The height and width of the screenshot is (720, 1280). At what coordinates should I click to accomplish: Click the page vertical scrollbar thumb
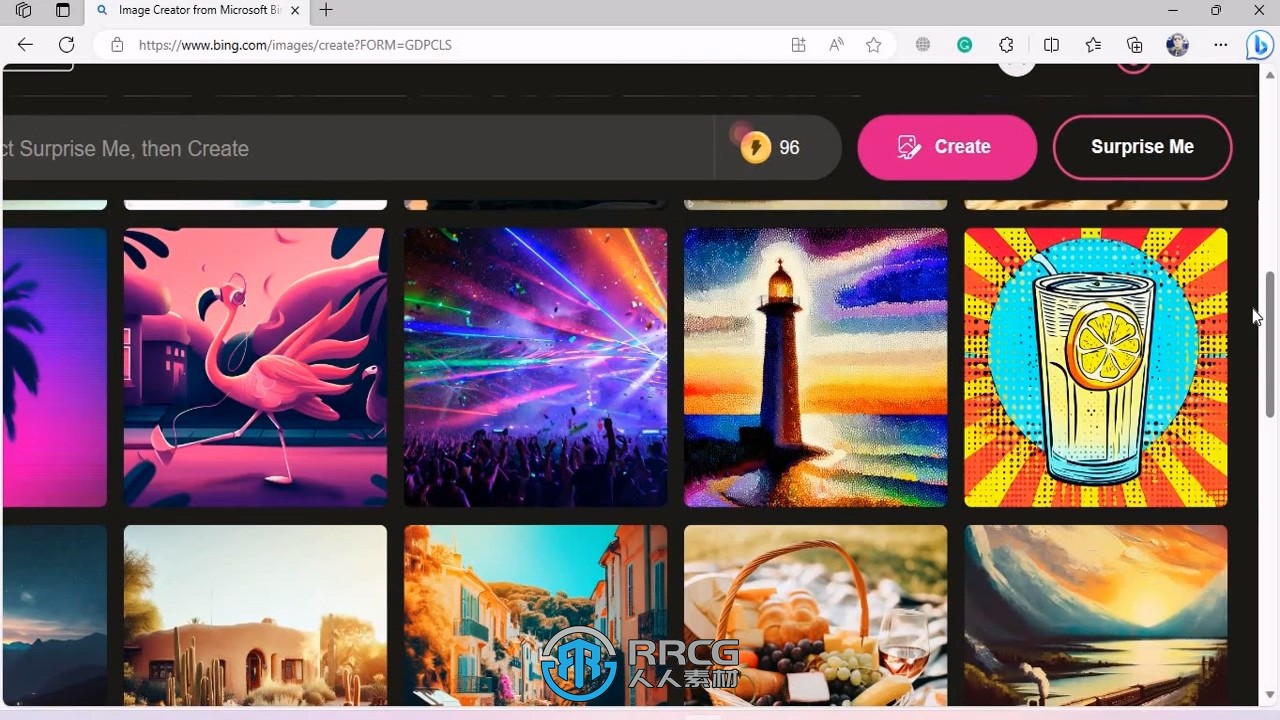pos(1270,344)
